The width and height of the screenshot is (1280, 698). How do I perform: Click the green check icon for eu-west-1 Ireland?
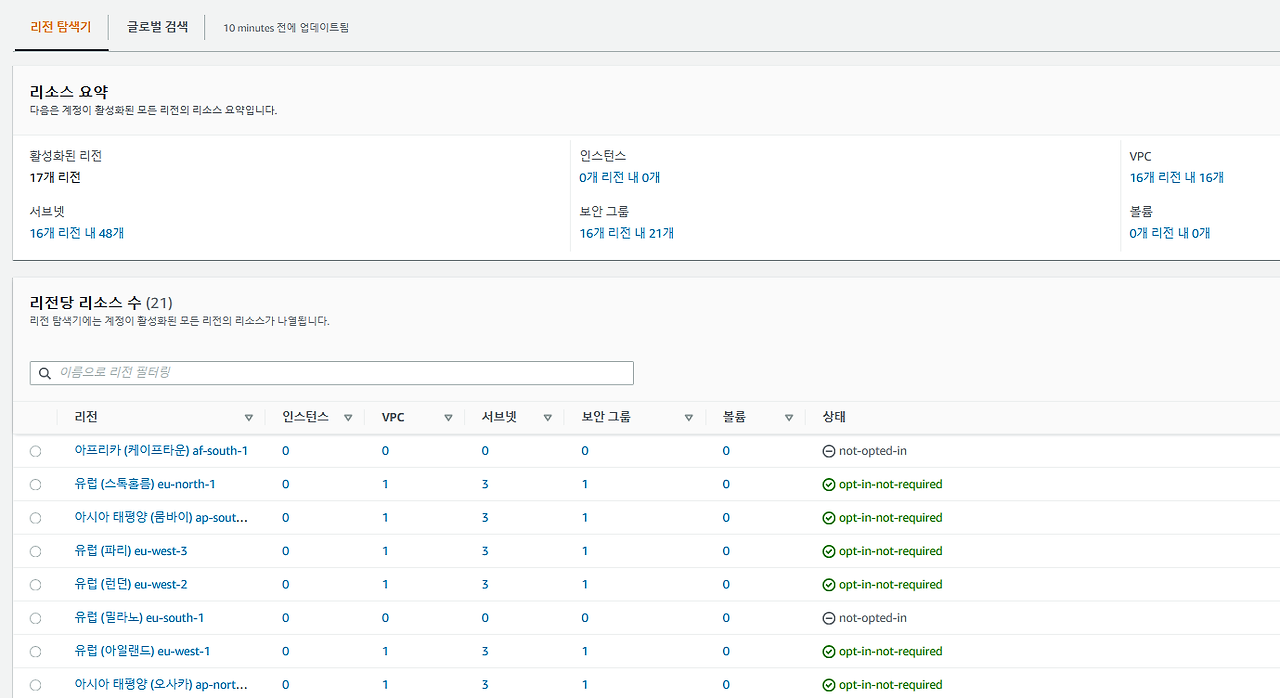828,651
